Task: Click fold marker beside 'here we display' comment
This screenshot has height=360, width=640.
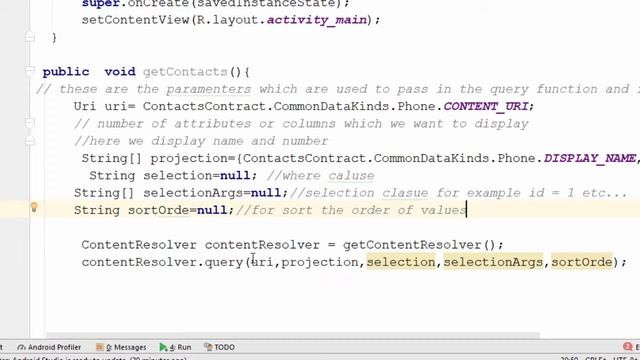Action: click(29, 141)
